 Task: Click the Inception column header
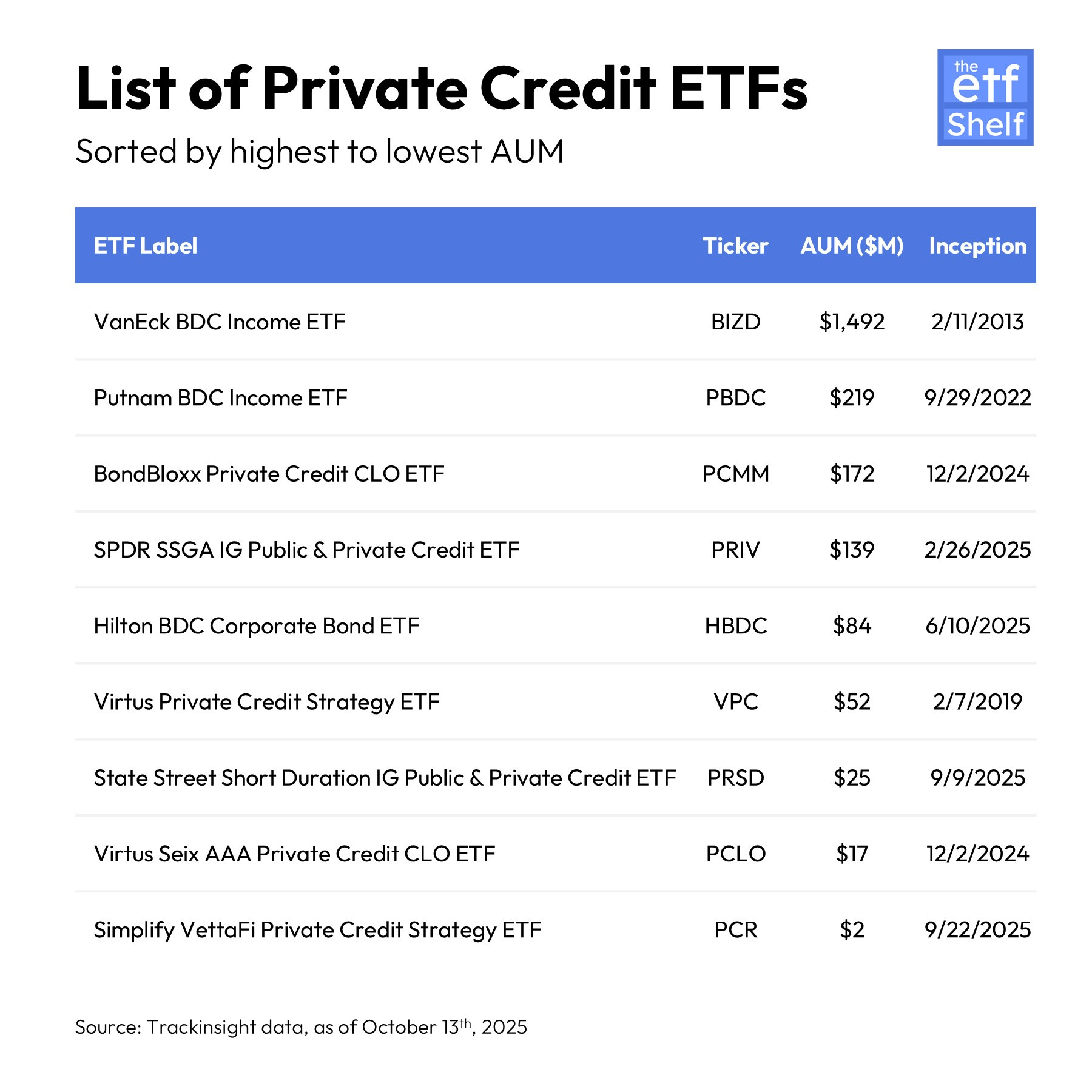pyautogui.click(x=977, y=246)
